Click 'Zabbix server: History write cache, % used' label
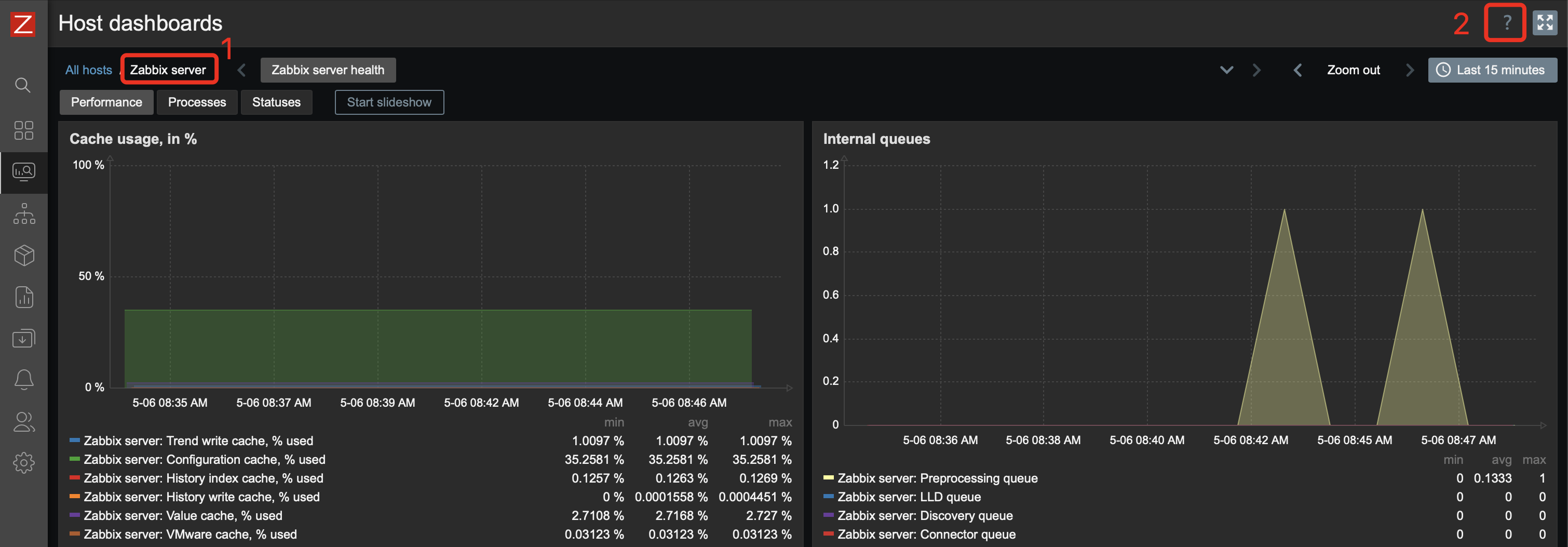The height and width of the screenshot is (547, 1568). coord(201,497)
